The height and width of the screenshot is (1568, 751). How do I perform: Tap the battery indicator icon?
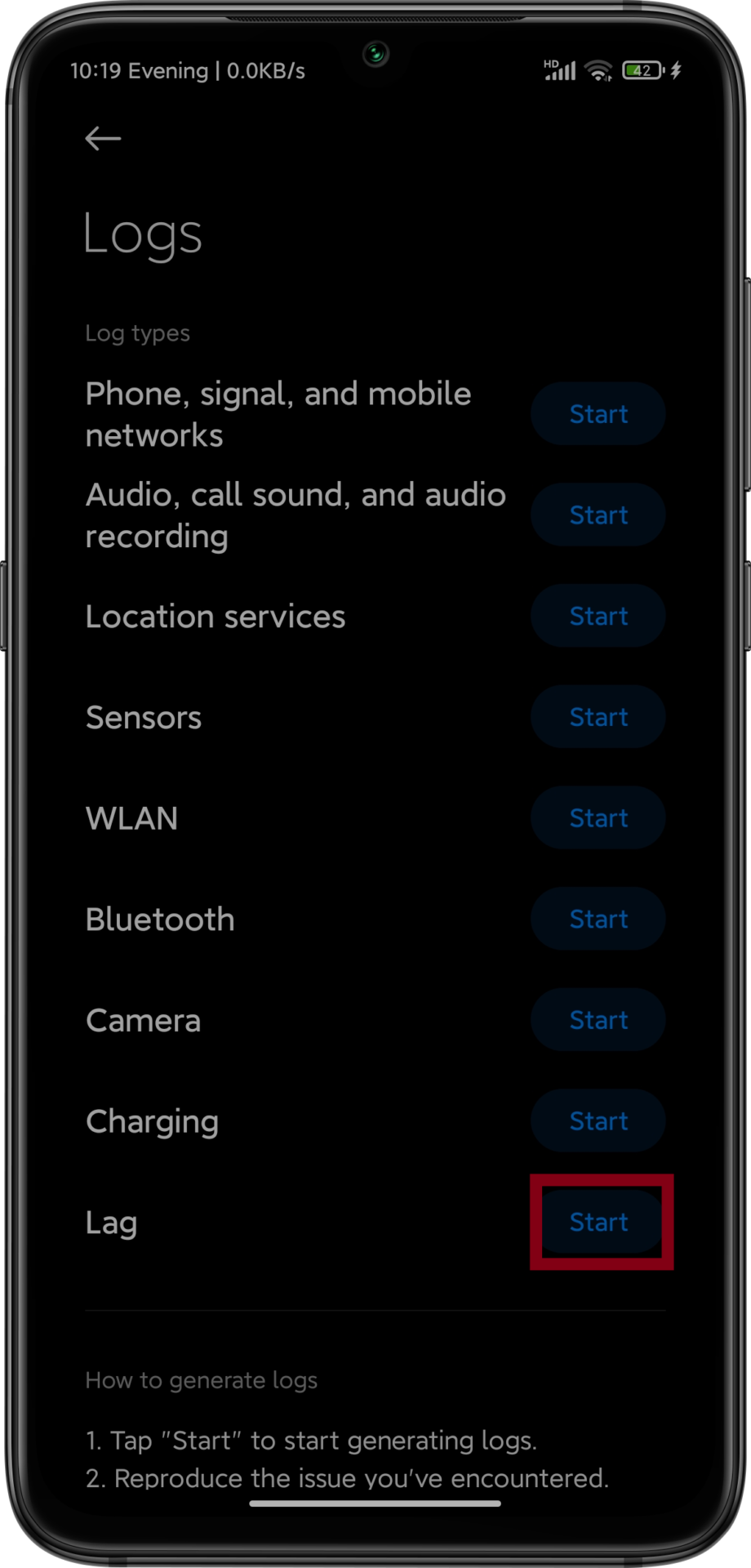[x=642, y=71]
